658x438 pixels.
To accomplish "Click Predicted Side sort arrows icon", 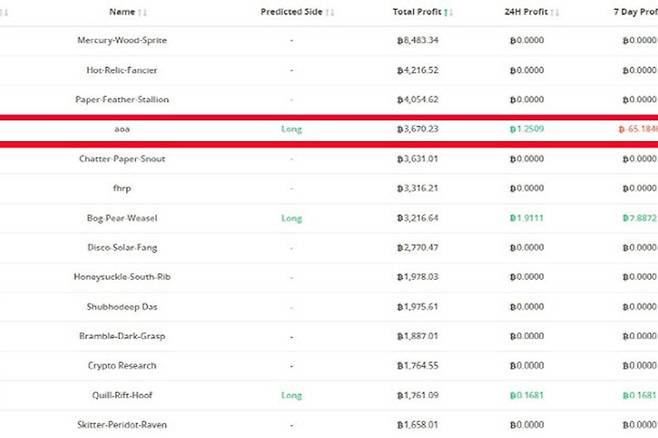I will [x=331, y=12].
